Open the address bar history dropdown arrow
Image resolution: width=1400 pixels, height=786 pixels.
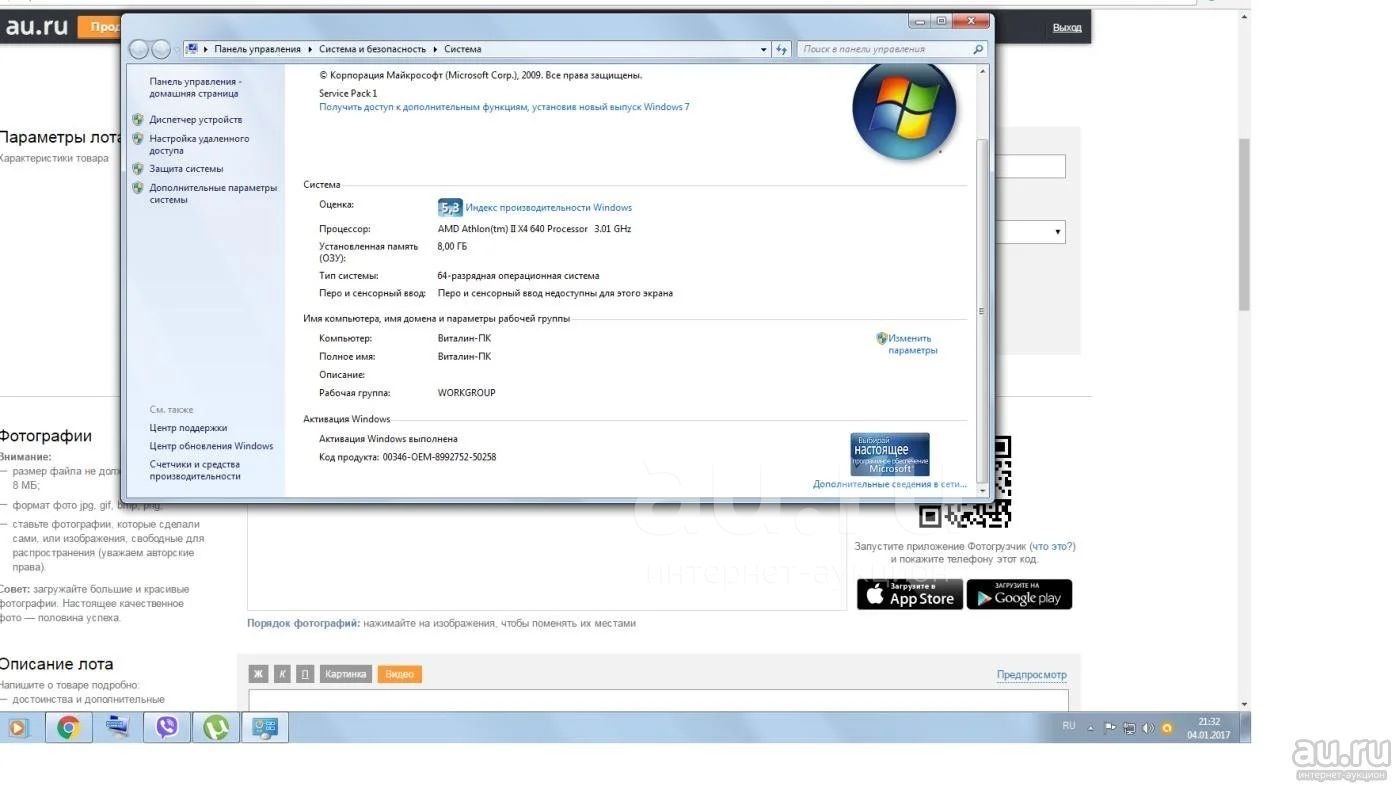763,49
